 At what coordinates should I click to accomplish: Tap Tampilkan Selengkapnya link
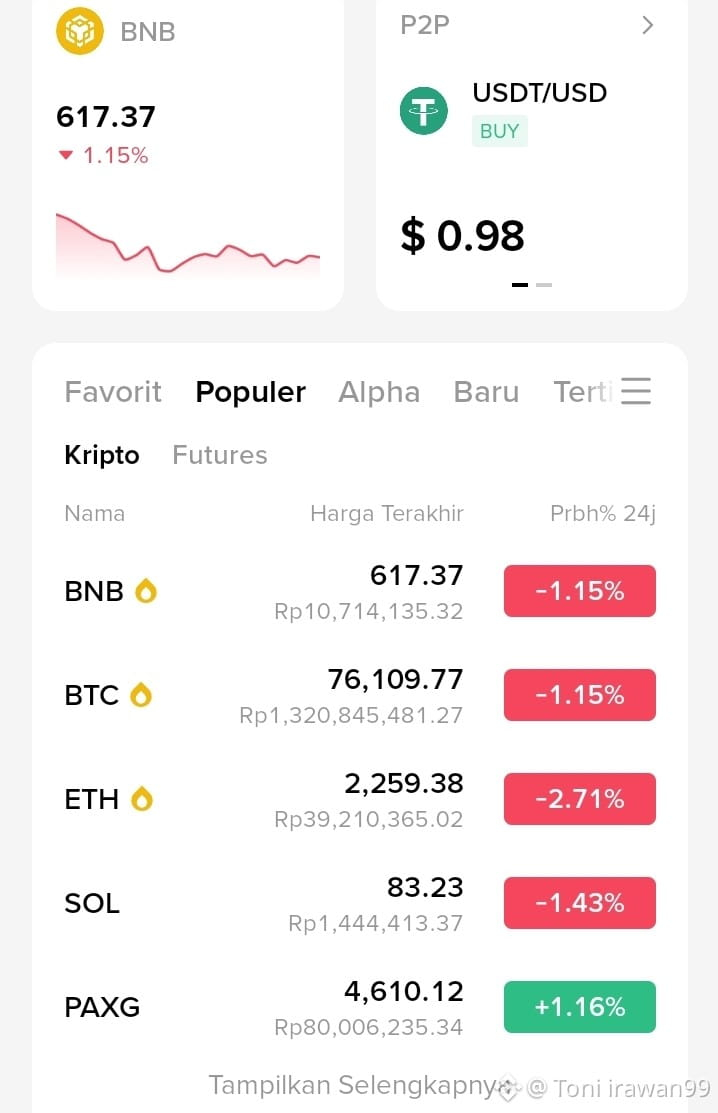[355, 1085]
